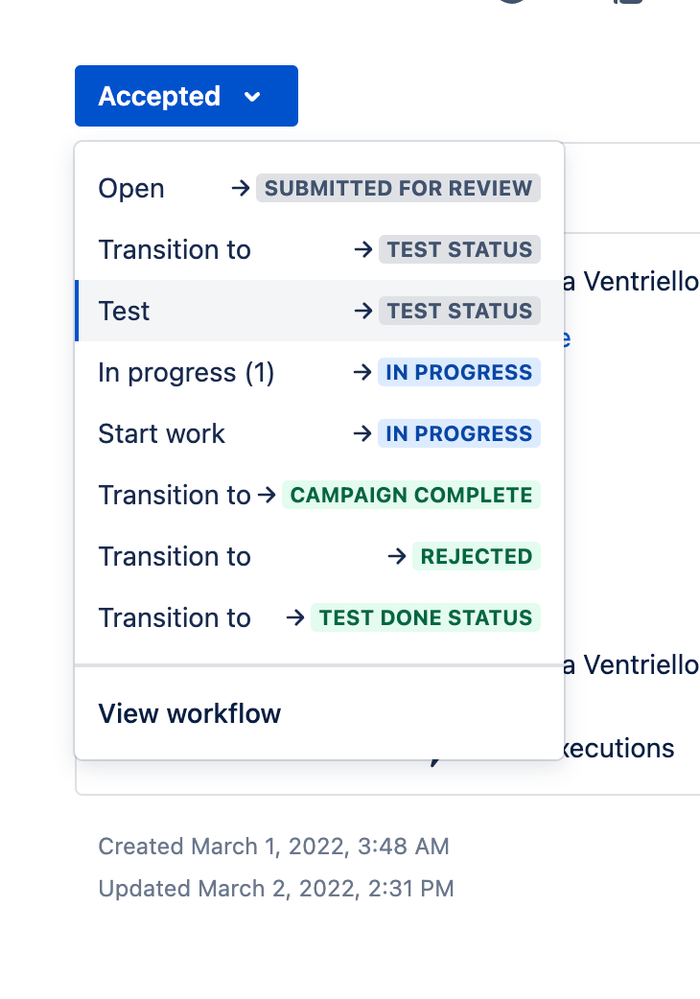Image resolution: width=700 pixels, height=999 pixels.
Task: Select the TEST DONE STATUS transition row
Action: point(425,617)
